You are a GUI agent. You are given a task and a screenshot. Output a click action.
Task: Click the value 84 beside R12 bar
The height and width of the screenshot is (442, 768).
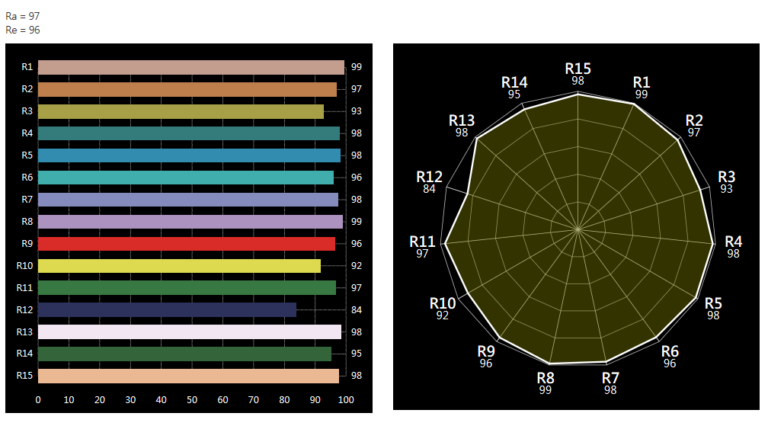tap(356, 310)
